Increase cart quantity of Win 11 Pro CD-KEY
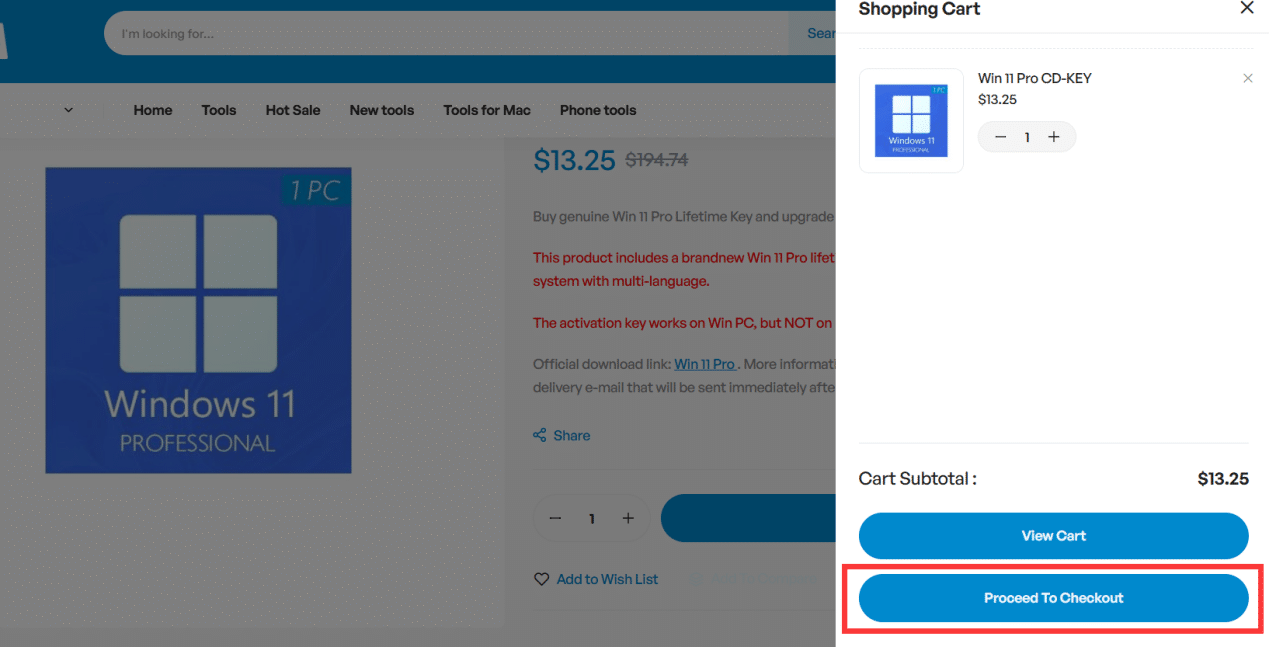1269x647 pixels. tap(1054, 137)
